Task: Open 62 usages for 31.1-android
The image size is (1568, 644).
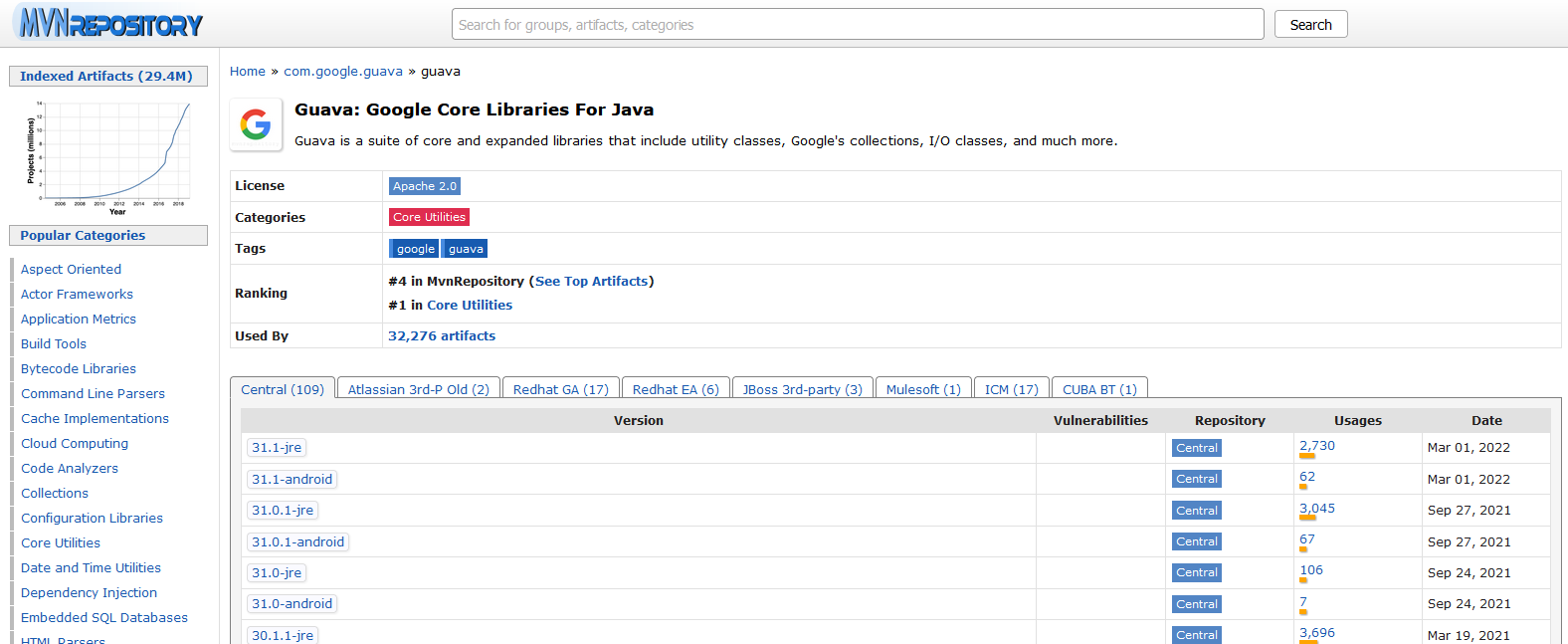Action: [1307, 477]
